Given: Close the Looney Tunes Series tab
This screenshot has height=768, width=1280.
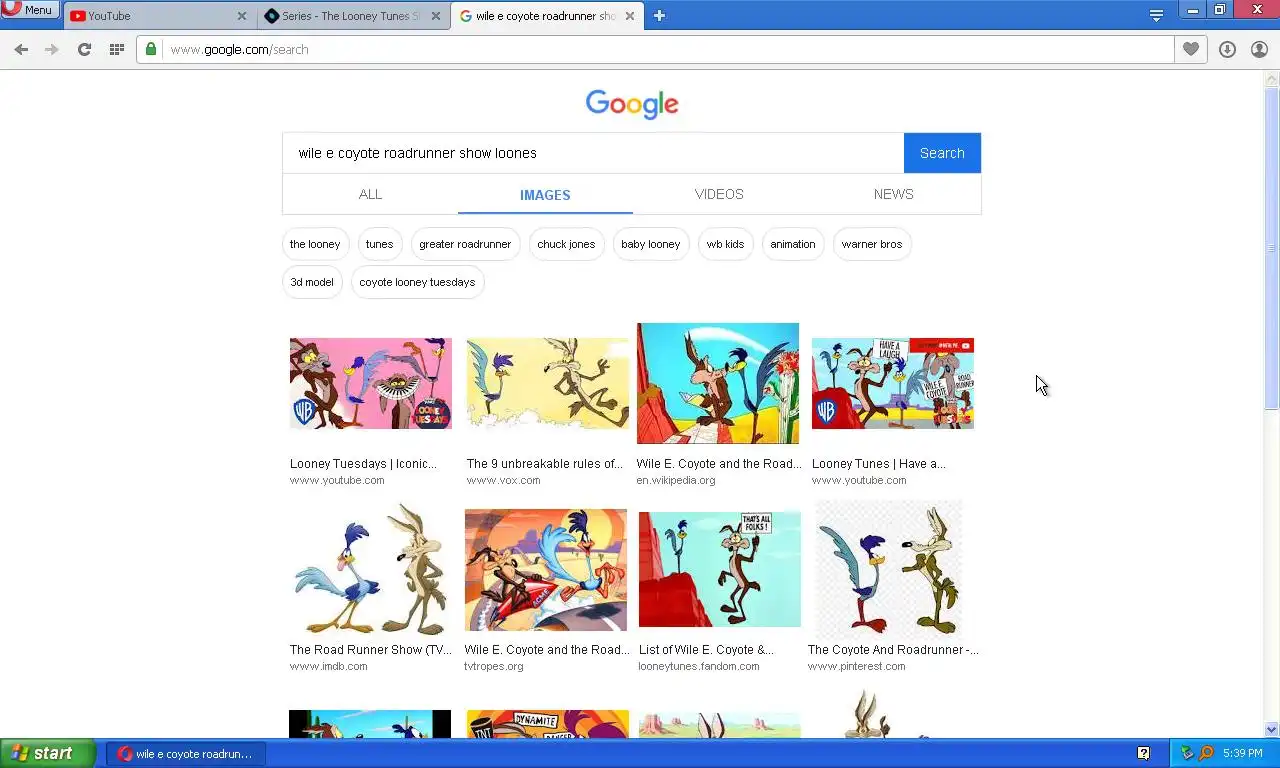Looking at the screenshot, I should (435, 16).
